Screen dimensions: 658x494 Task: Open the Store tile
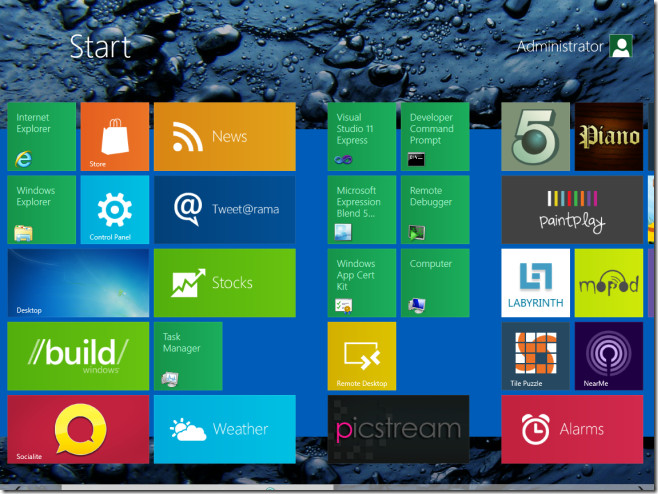(115, 136)
